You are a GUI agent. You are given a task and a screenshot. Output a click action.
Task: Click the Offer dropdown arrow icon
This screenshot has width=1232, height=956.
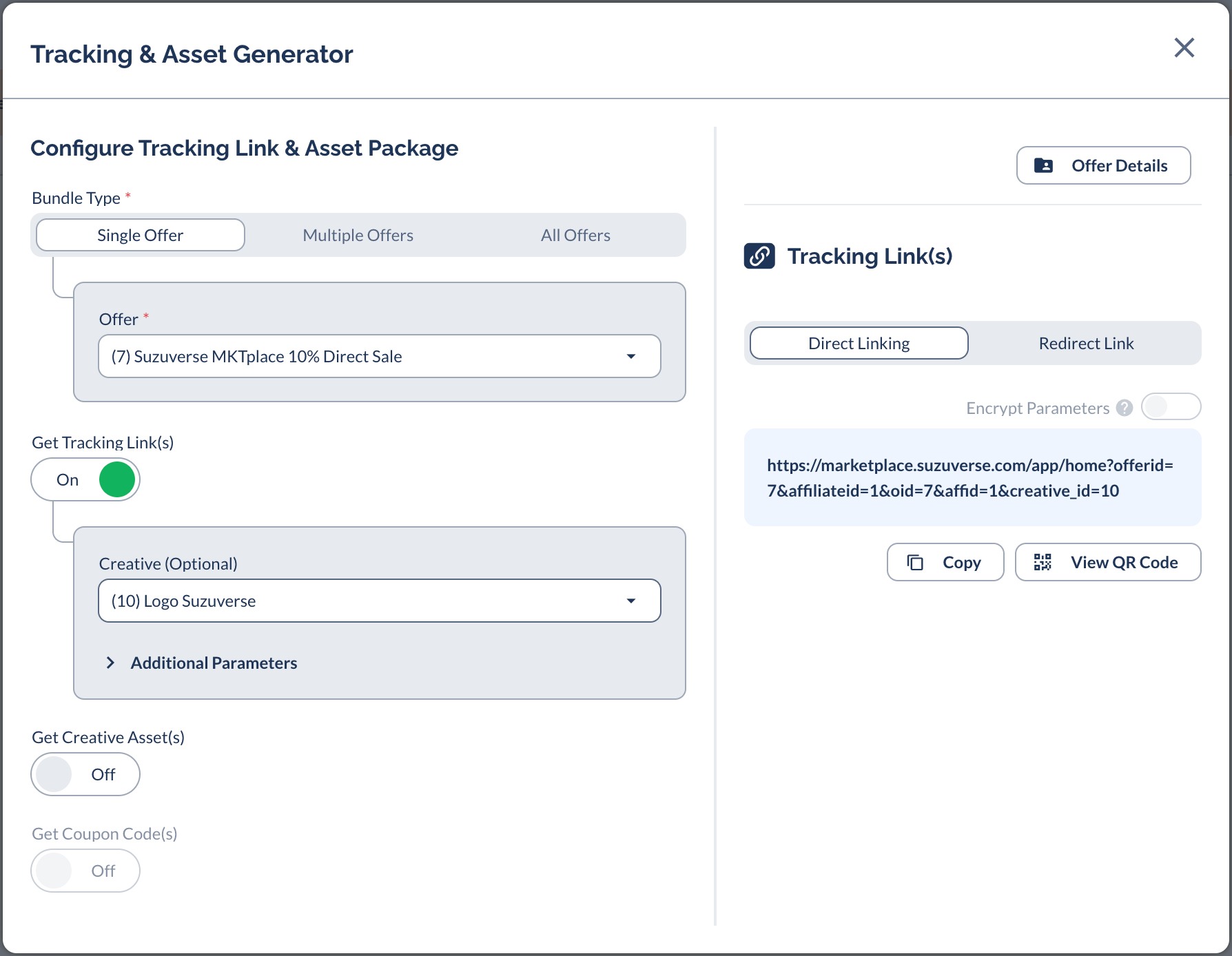coord(630,356)
